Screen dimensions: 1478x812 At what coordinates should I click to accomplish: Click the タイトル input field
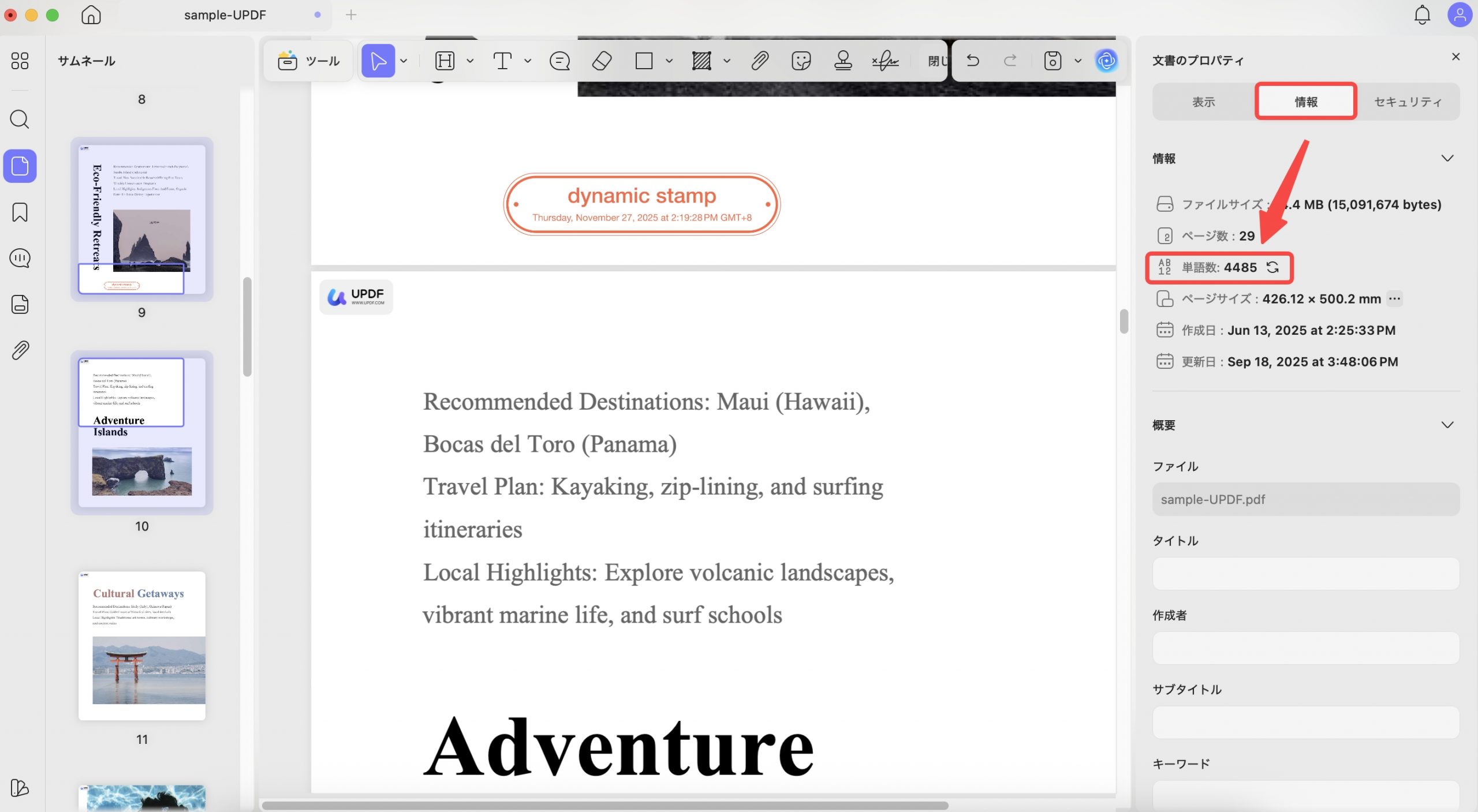1305,574
